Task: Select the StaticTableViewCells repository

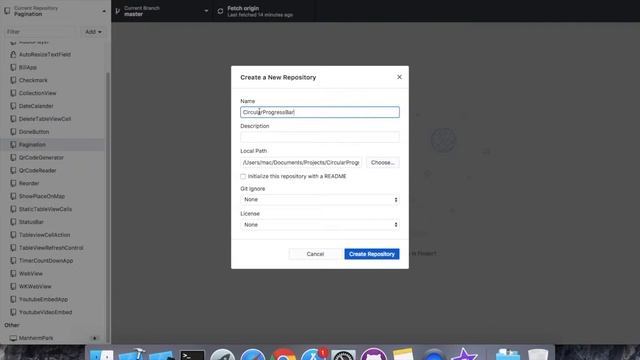Action: point(53,209)
